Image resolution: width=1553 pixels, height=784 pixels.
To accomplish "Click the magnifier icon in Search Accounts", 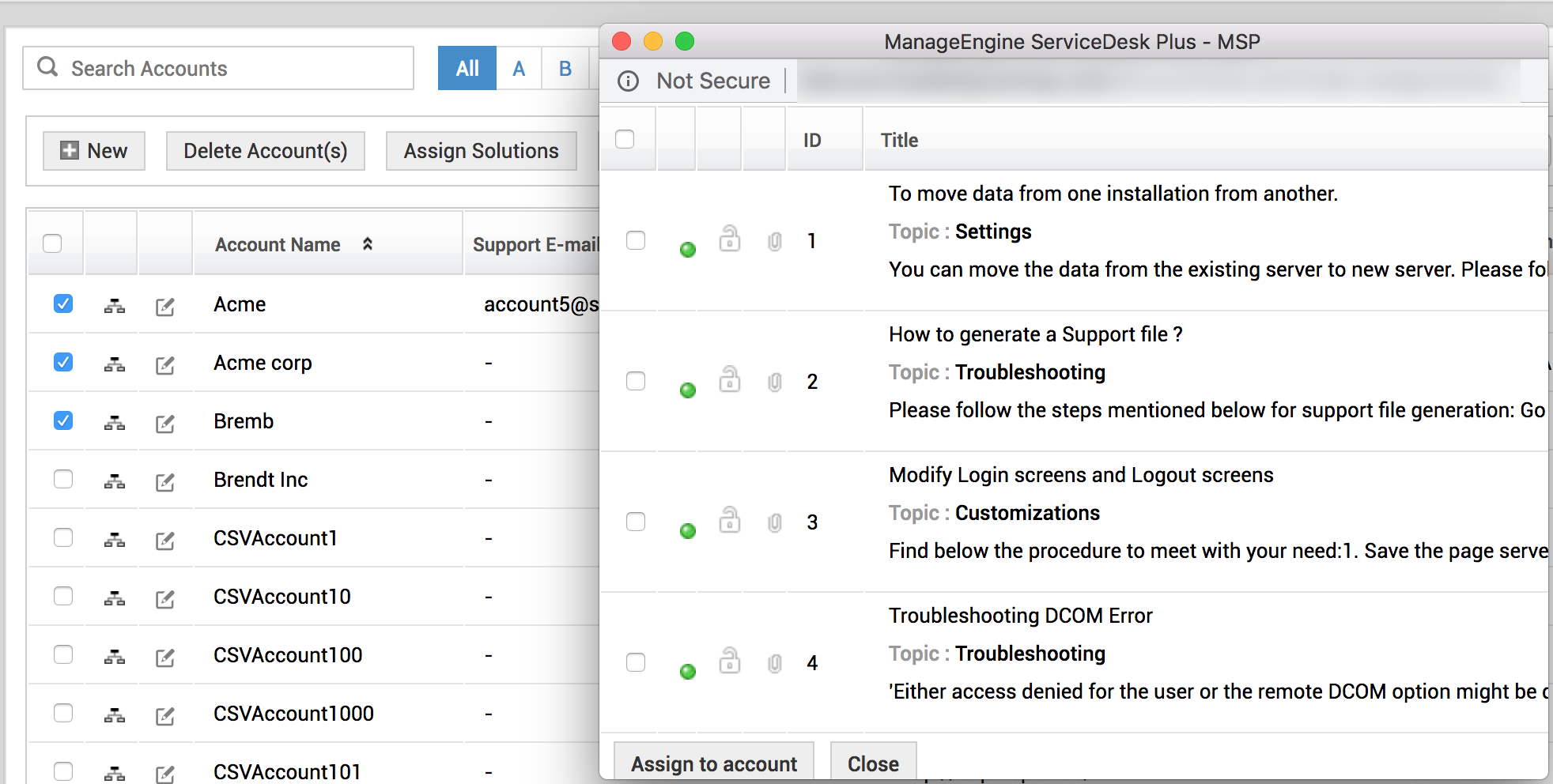I will [47, 68].
